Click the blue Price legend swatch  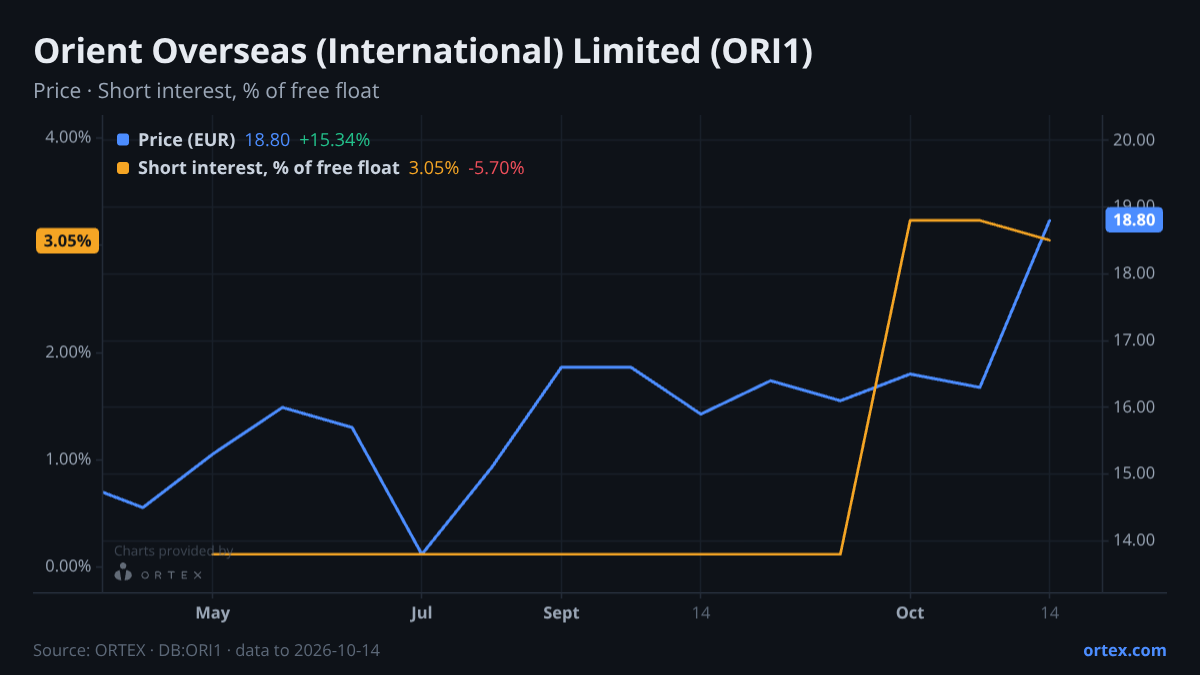click(x=123, y=140)
